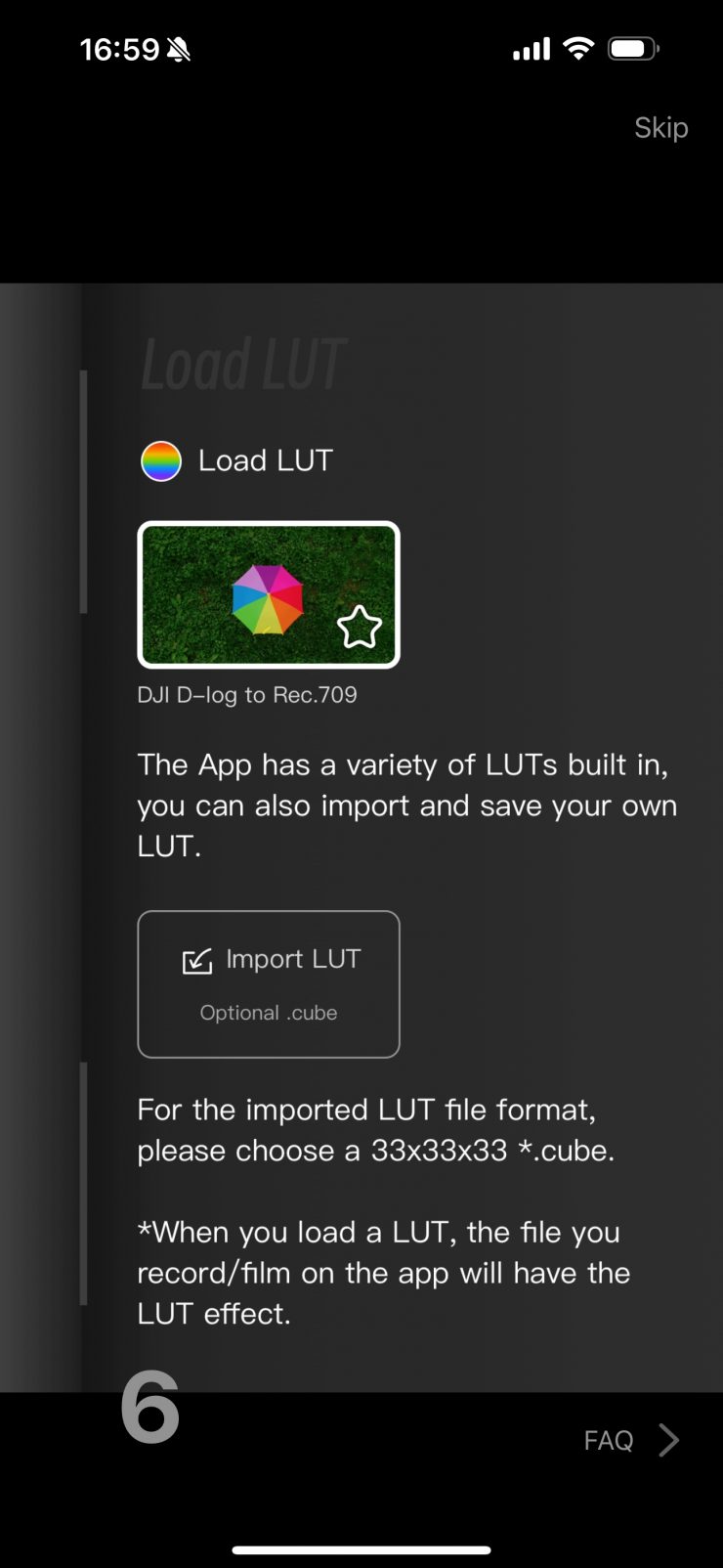Tap the rainbow Load LUT icon
Screen dimensions: 723x1568
pyautogui.click(x=161, y=461)
